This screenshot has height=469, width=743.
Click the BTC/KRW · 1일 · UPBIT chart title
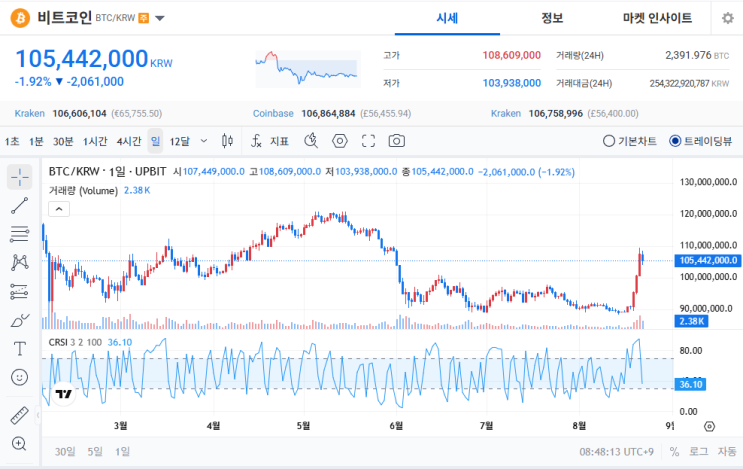[x=108, y=171]
